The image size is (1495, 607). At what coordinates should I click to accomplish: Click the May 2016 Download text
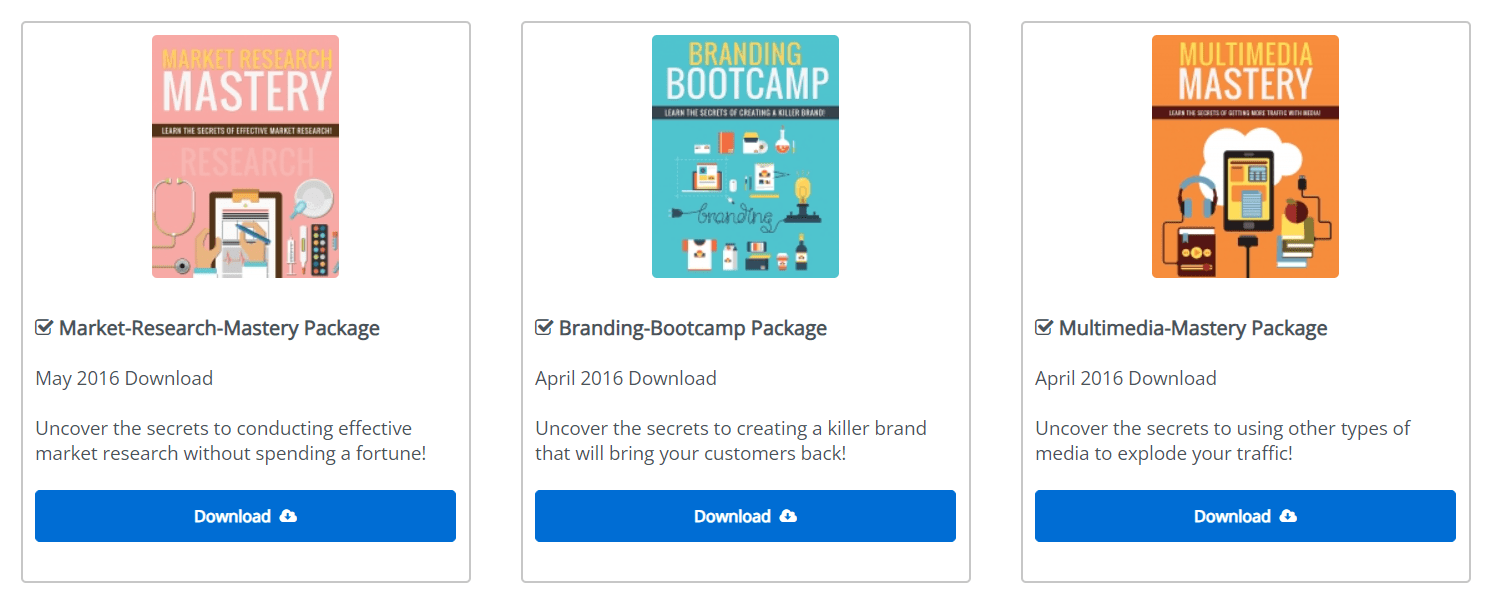124,378
